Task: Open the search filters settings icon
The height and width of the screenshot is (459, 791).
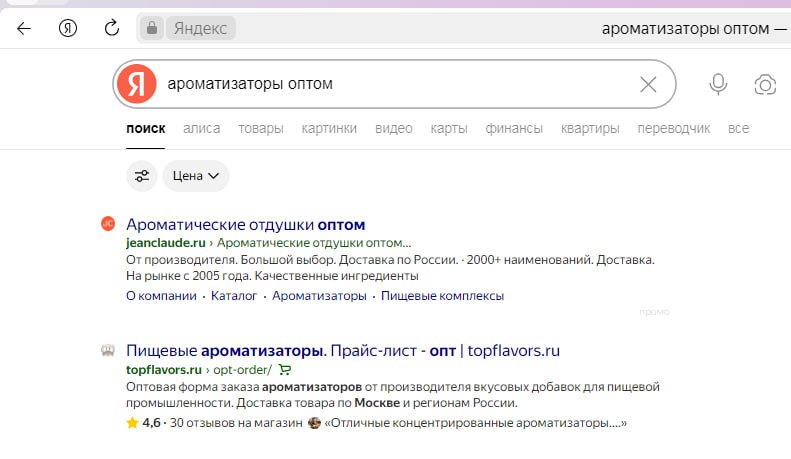Action: [142, 176]
